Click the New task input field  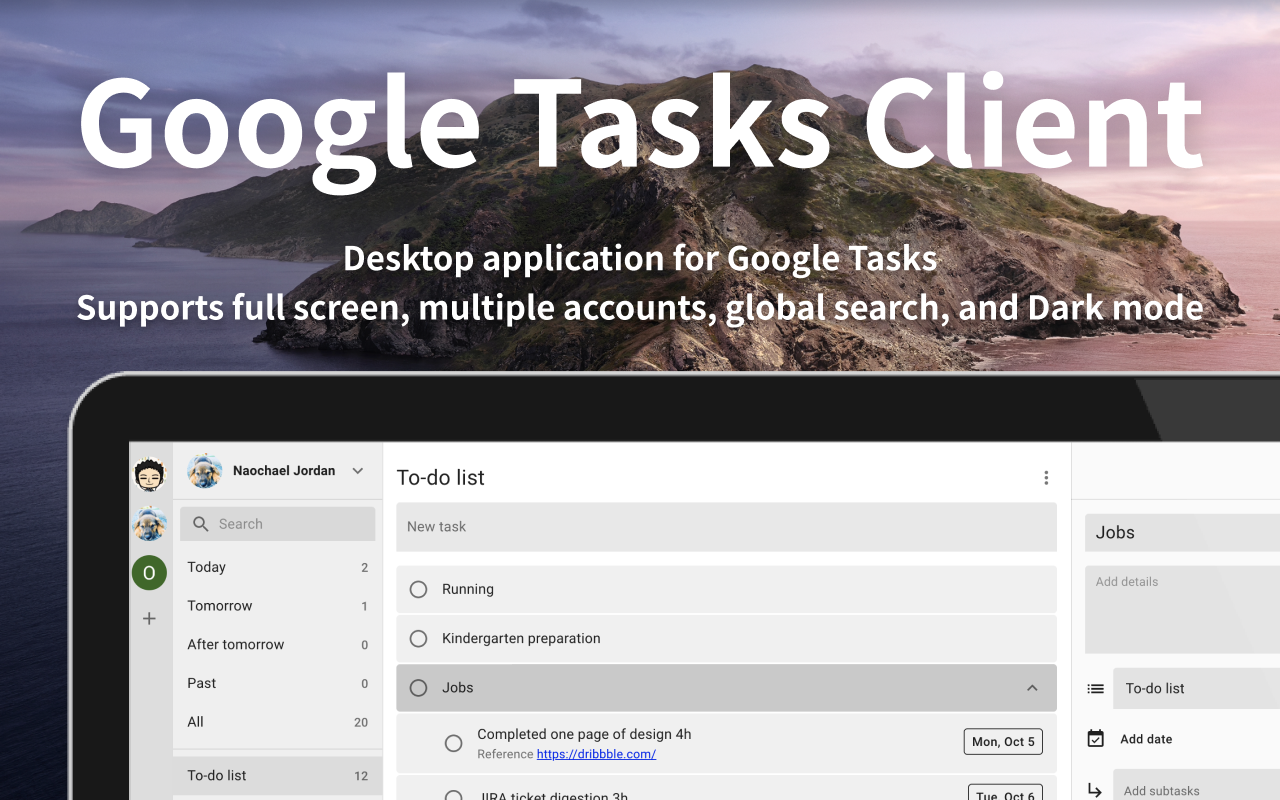tap(726, 527)
